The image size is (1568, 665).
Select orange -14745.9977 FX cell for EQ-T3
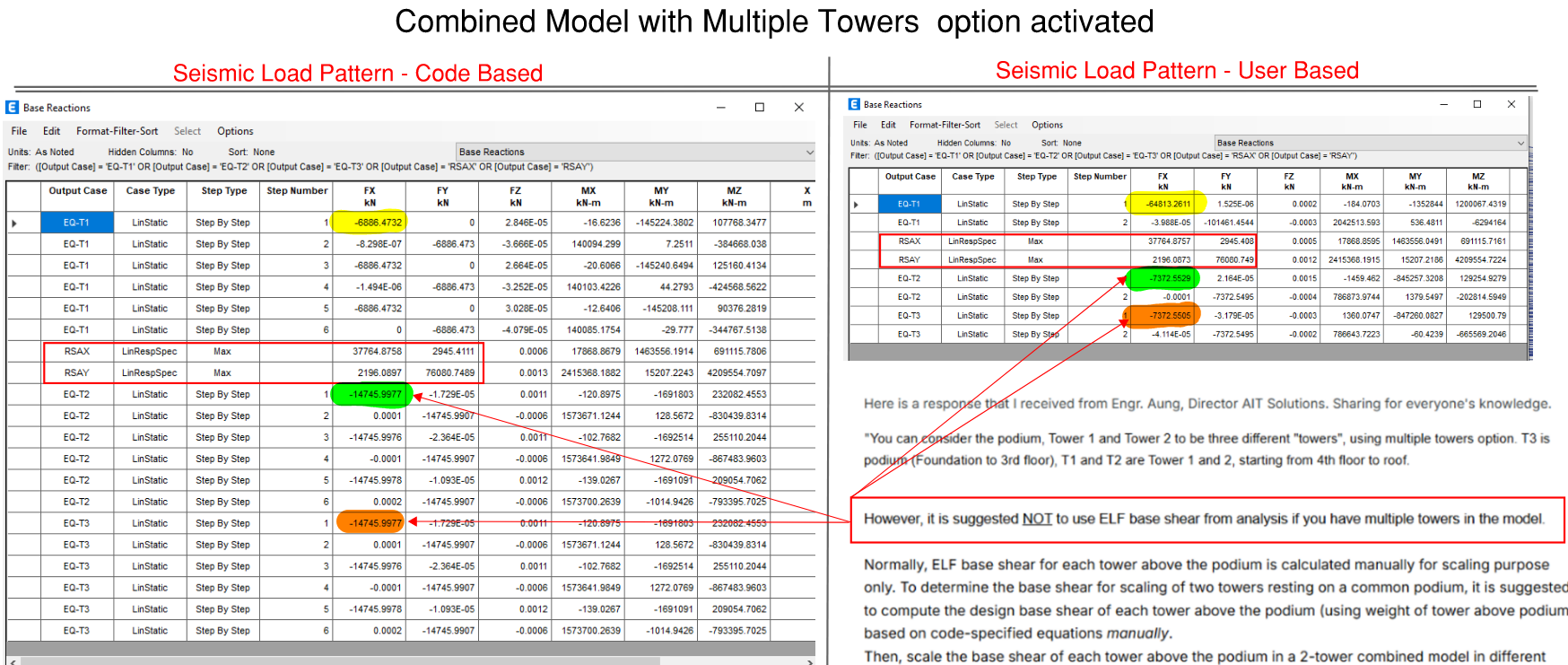coord(370,523)
